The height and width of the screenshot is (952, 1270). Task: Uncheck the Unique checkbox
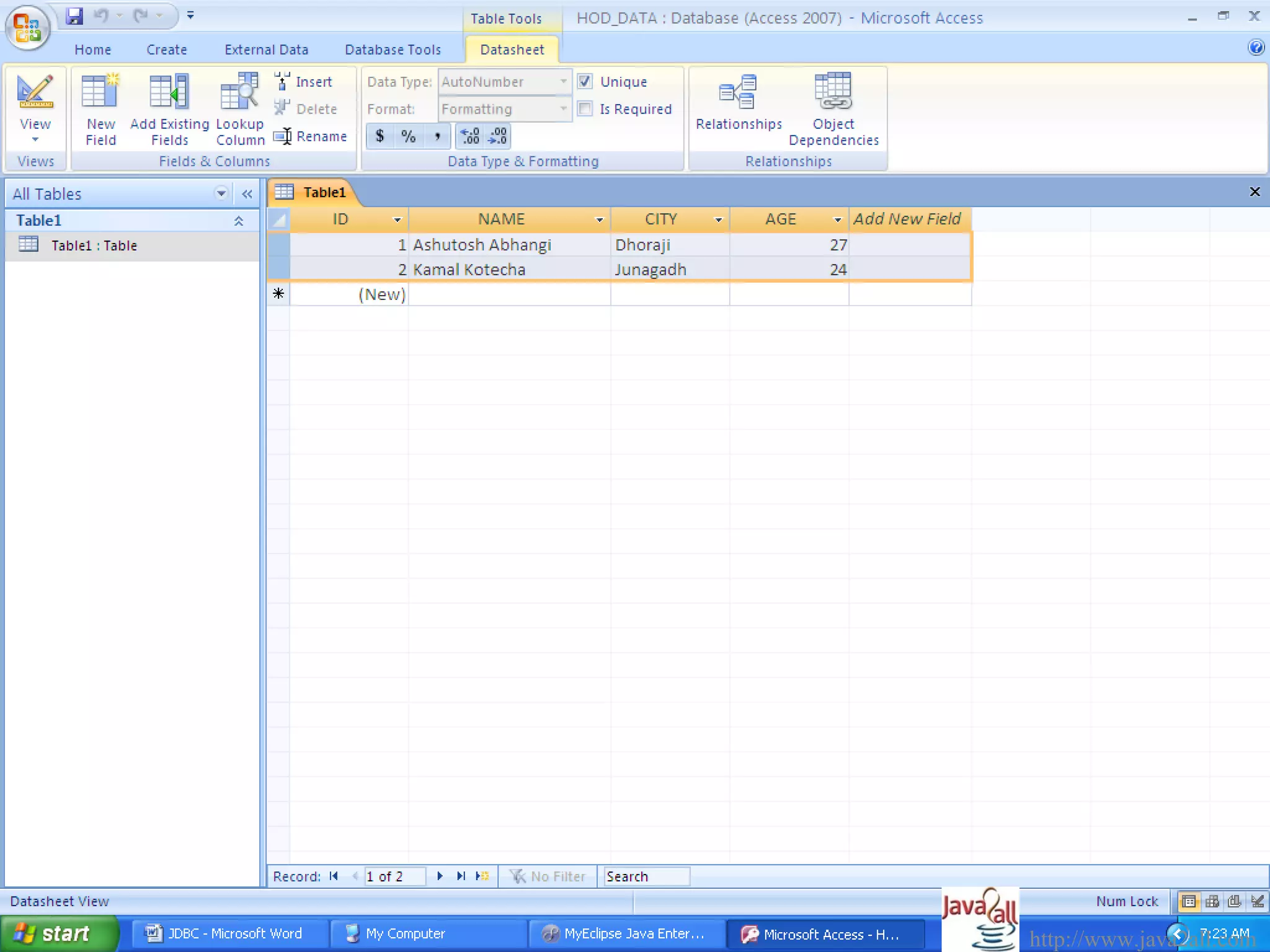tap(585, 81)
